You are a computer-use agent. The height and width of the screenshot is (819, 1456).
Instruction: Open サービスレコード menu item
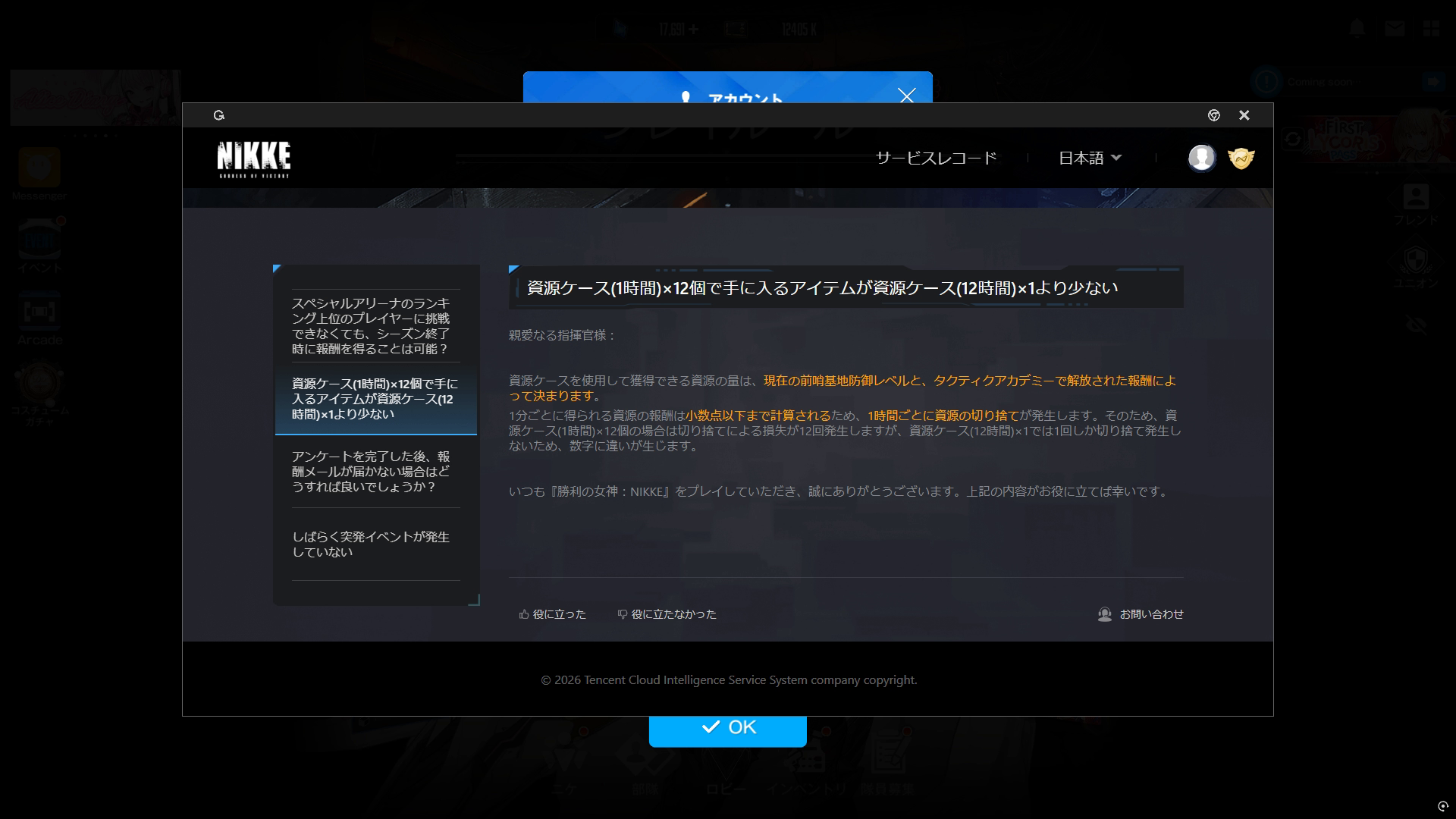936,158
